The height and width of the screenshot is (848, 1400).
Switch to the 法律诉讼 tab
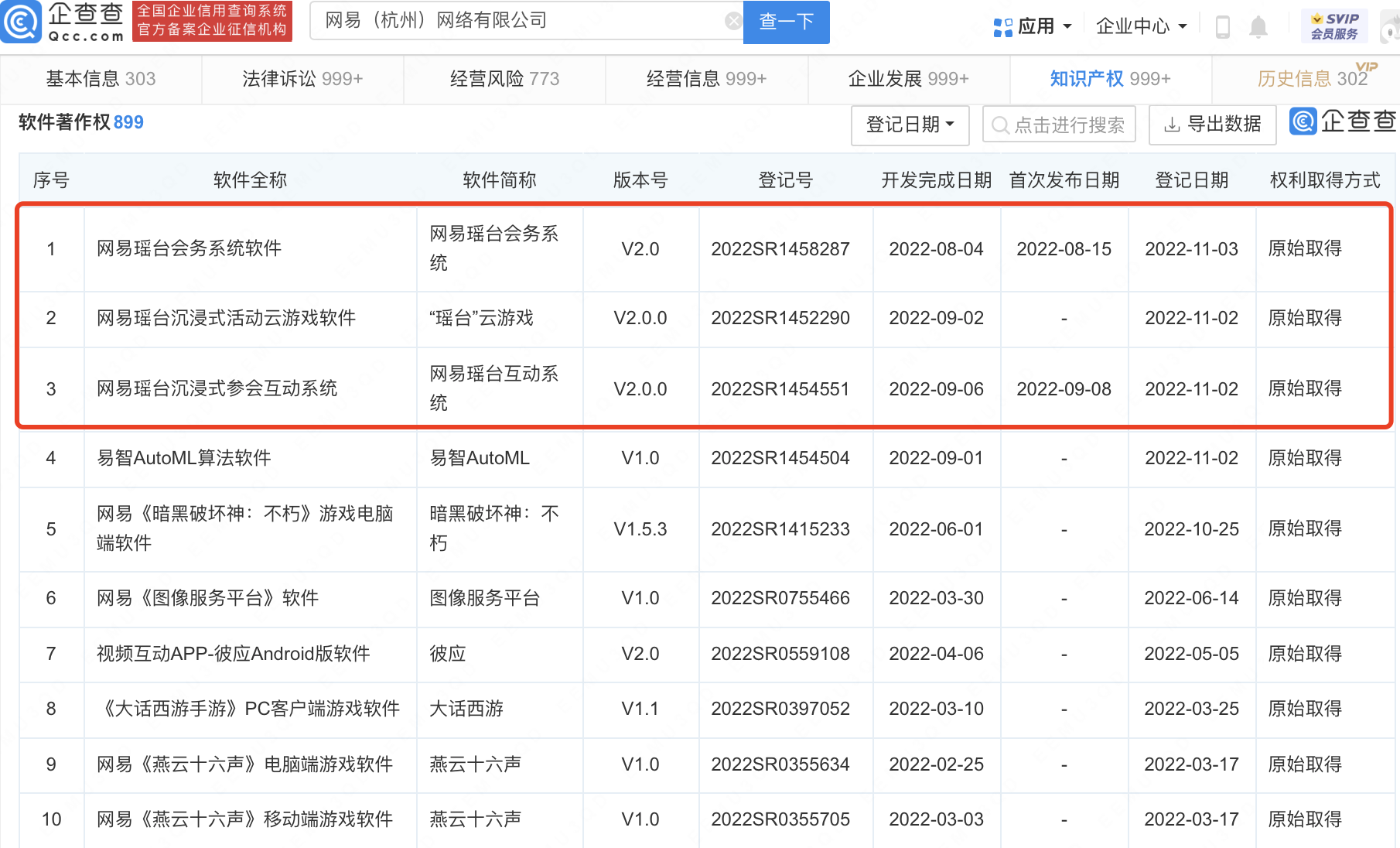302,79
